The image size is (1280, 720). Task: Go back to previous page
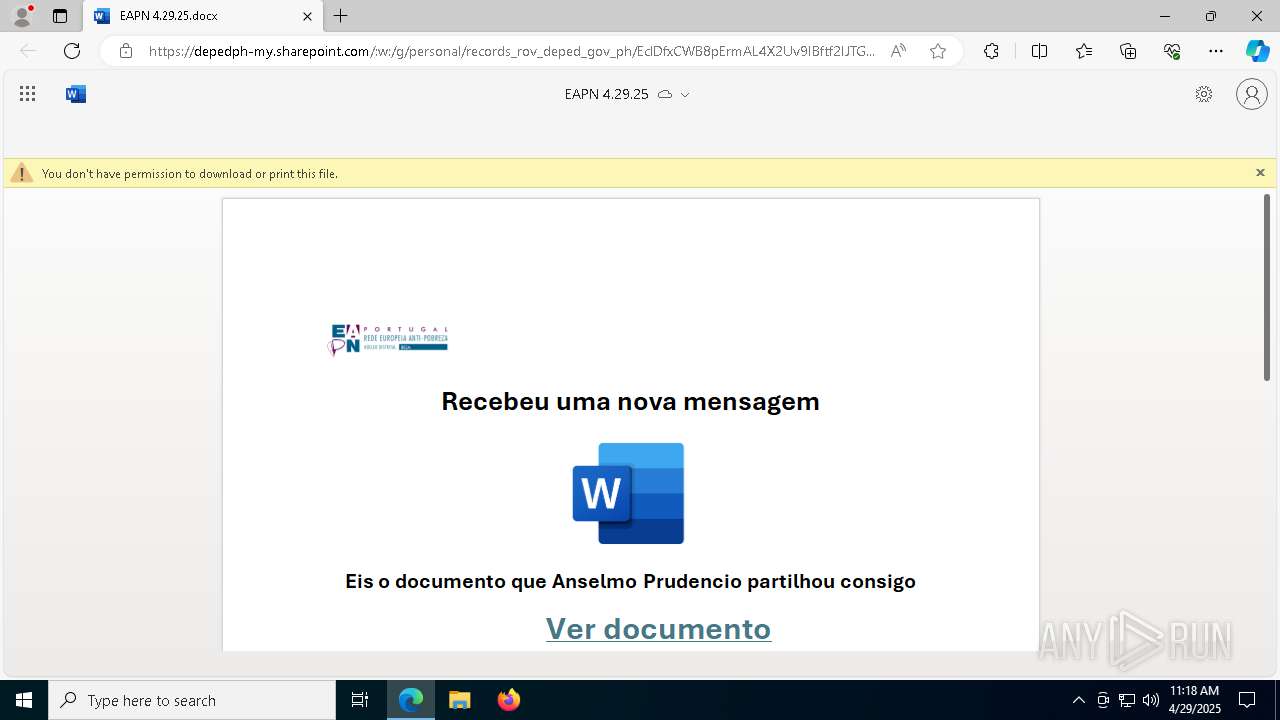point(28,51)
